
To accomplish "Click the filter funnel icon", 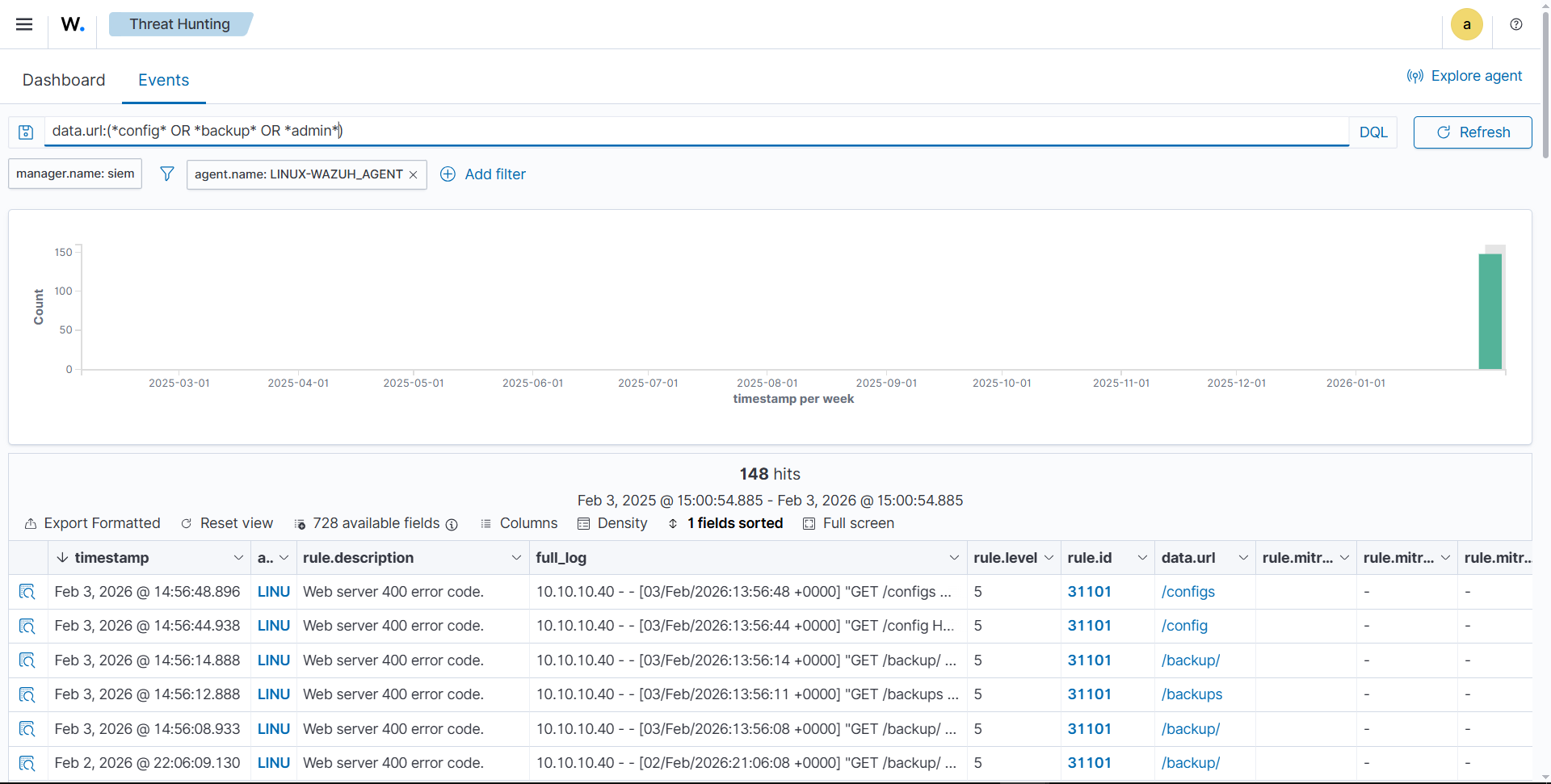I will click(166, 174).
